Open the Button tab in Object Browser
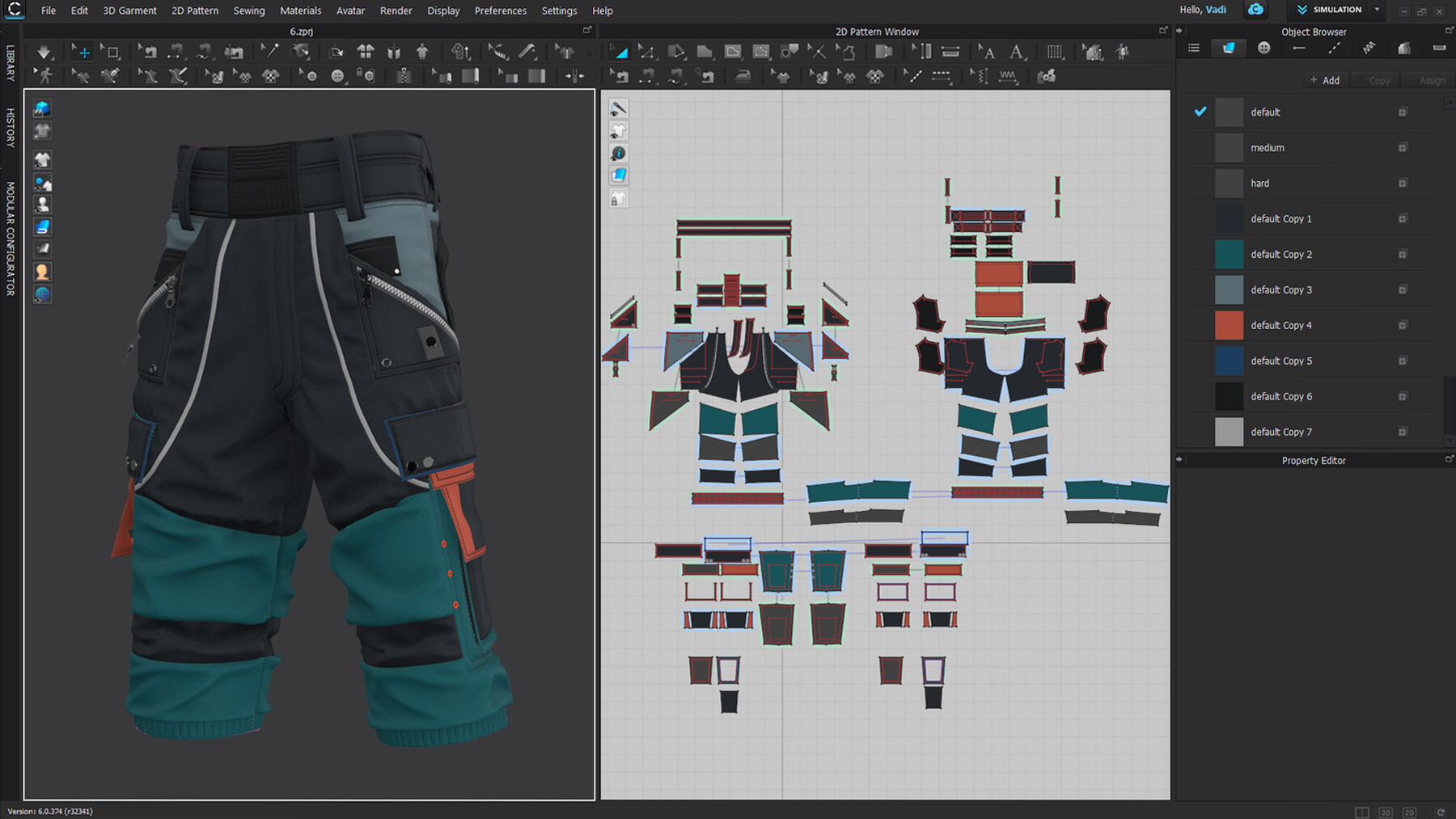Viewport: 1456px width, 819px height. point(1263,47)
